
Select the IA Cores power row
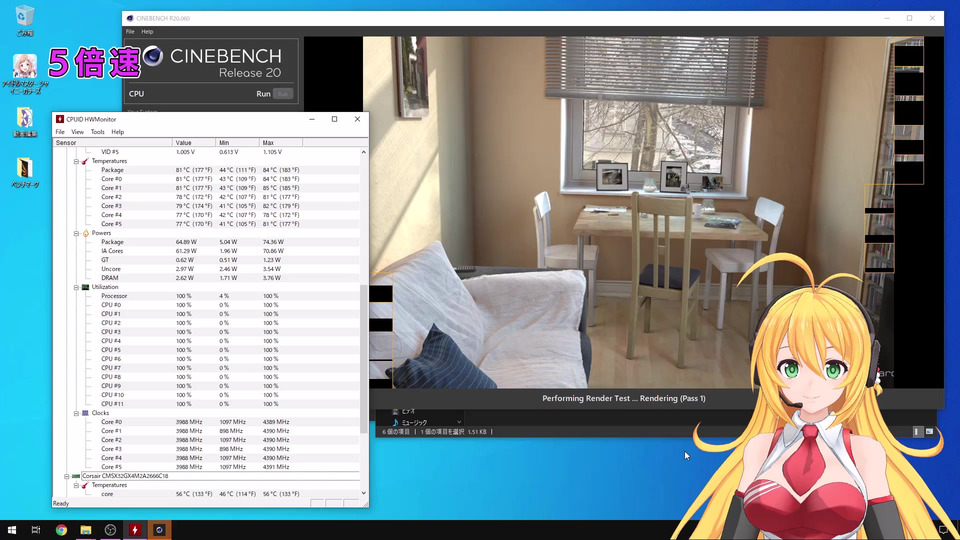click(x=206, y=251)
